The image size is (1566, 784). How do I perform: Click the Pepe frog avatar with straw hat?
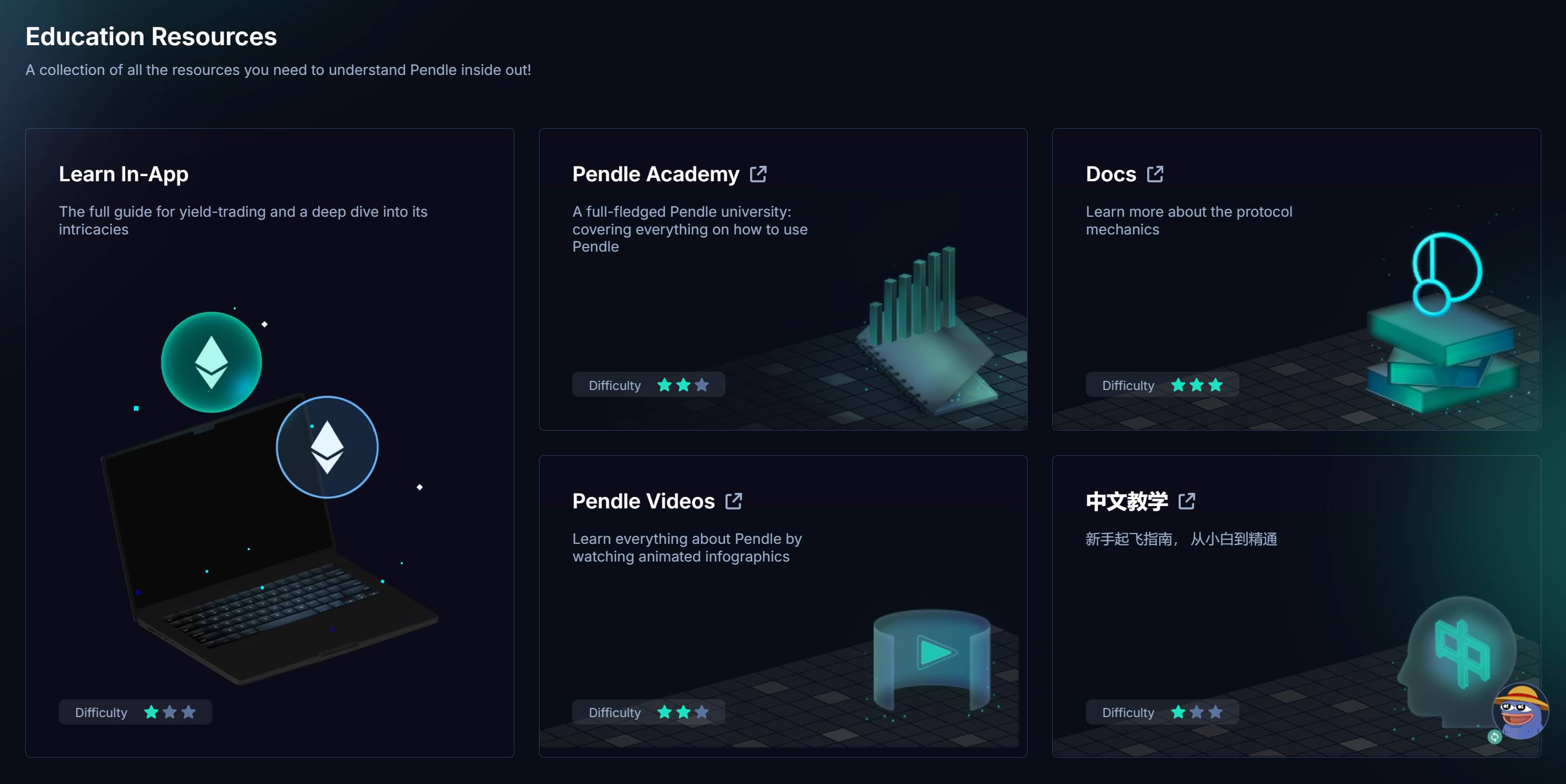pos(1520,712)
